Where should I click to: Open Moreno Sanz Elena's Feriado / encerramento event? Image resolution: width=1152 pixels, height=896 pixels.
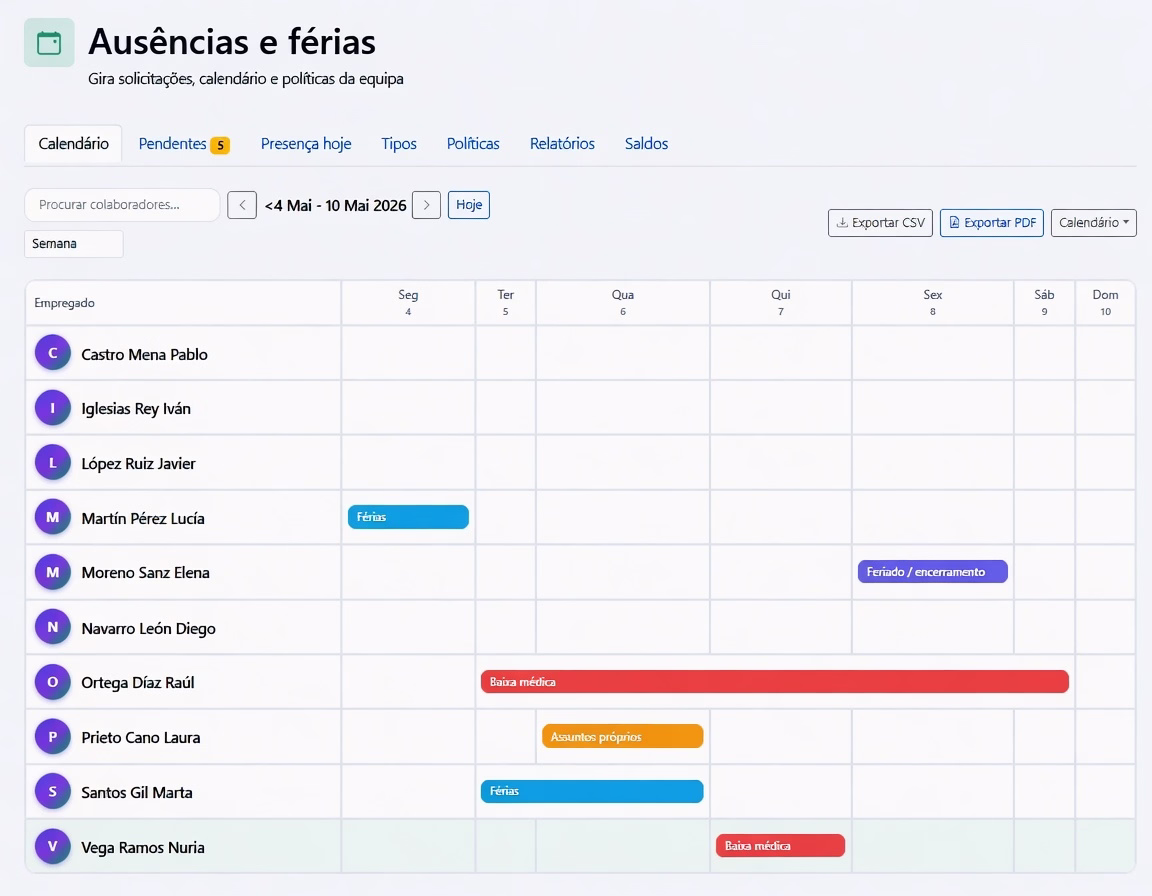pyautogui.click(x=932, y=571)
